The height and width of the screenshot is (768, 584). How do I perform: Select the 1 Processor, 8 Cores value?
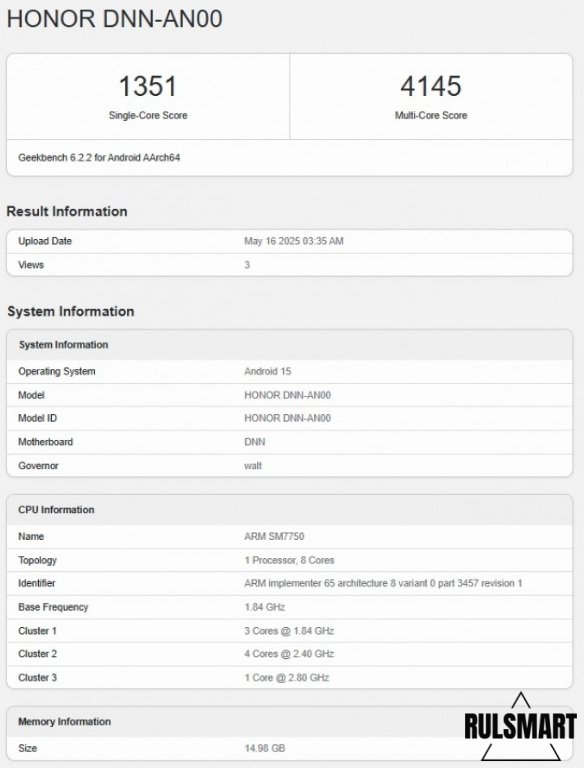click(289, 560)
